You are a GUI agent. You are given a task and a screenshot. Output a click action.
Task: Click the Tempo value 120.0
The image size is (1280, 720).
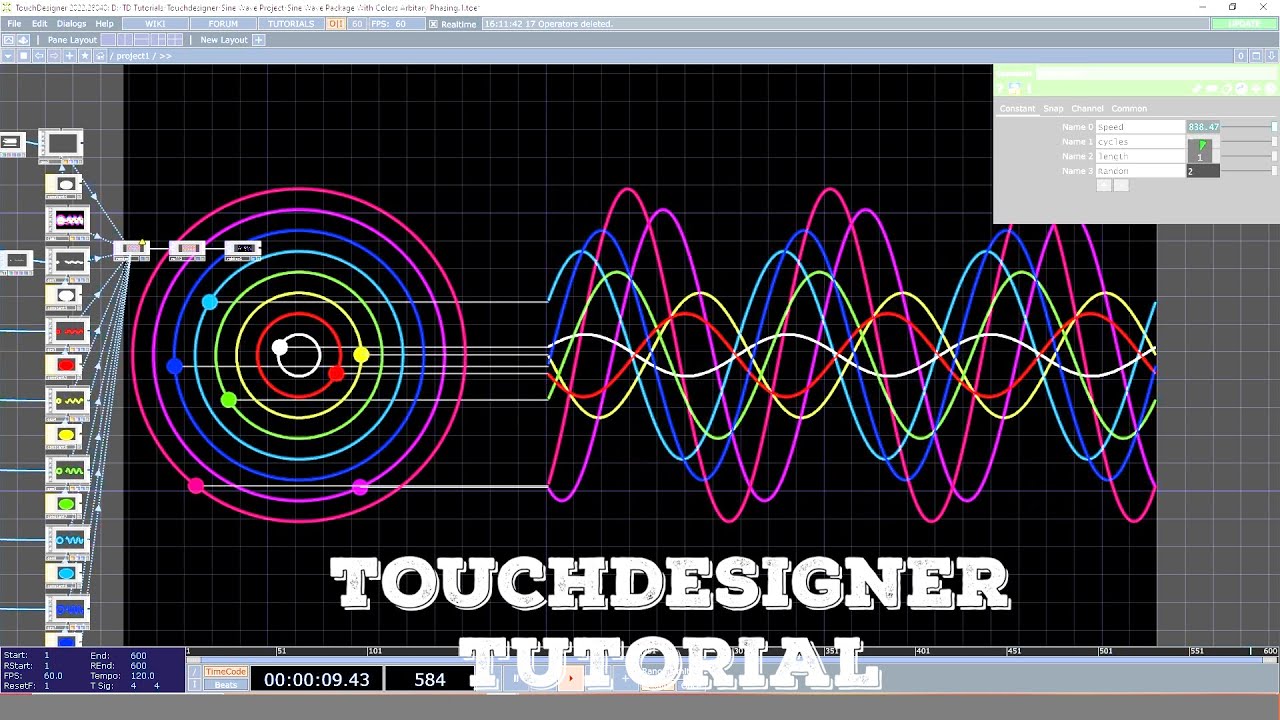[x=142, y=676]
